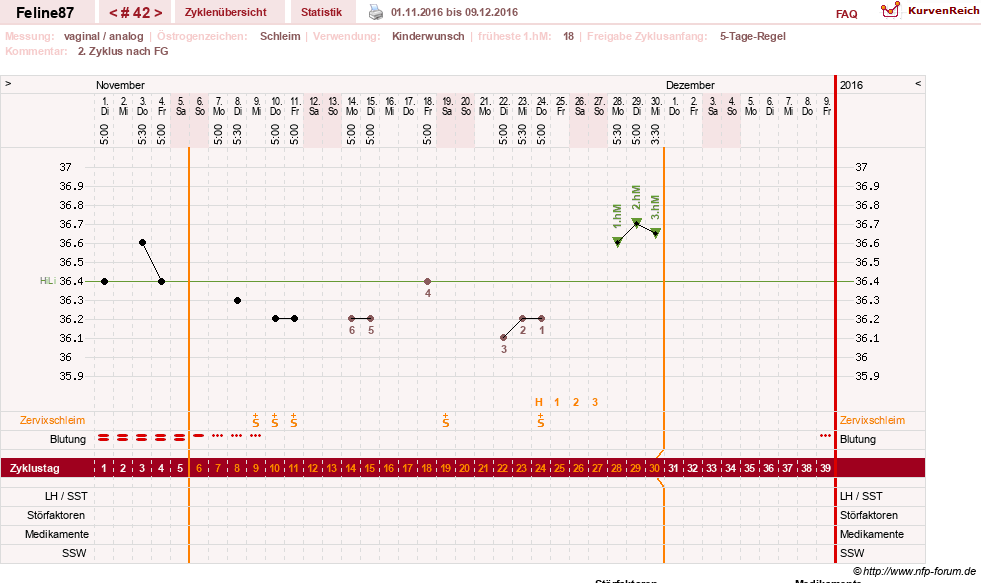Switch to the Statistik tab
Viewport: 981px width, 583px height.
point(321,12)
